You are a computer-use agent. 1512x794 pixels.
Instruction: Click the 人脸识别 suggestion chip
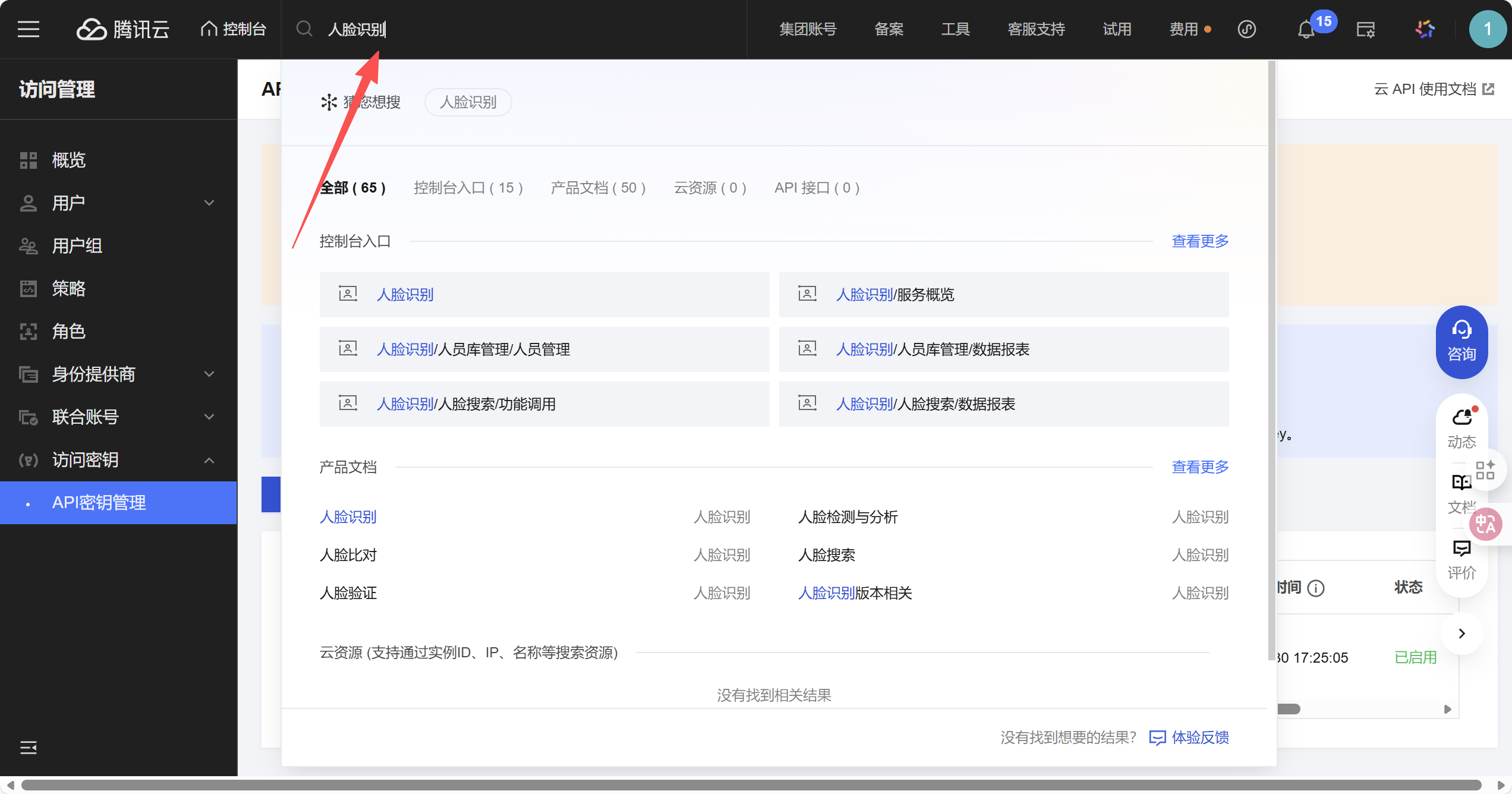tap(468, 102)
